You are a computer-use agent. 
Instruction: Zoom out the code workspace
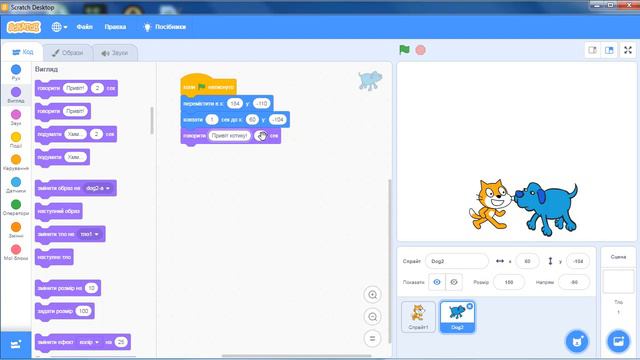tap(372, 317)
